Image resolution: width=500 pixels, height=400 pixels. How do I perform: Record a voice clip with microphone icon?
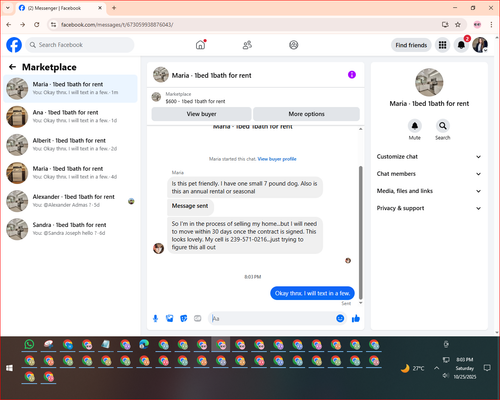click(x=155, y=318)
